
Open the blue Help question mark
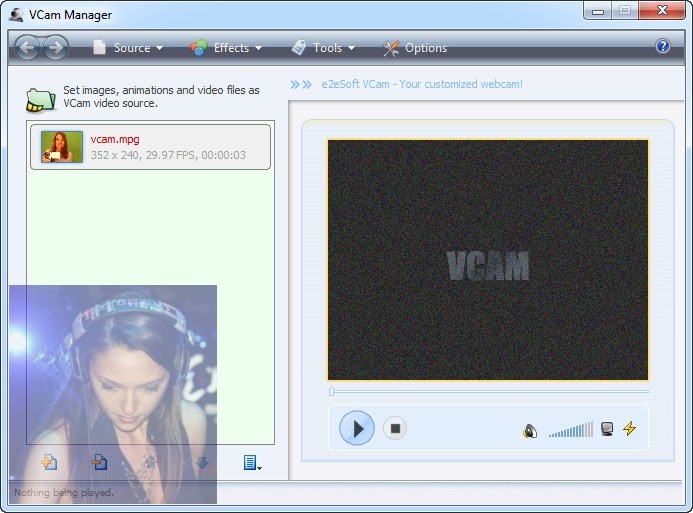tap(663, 46)
